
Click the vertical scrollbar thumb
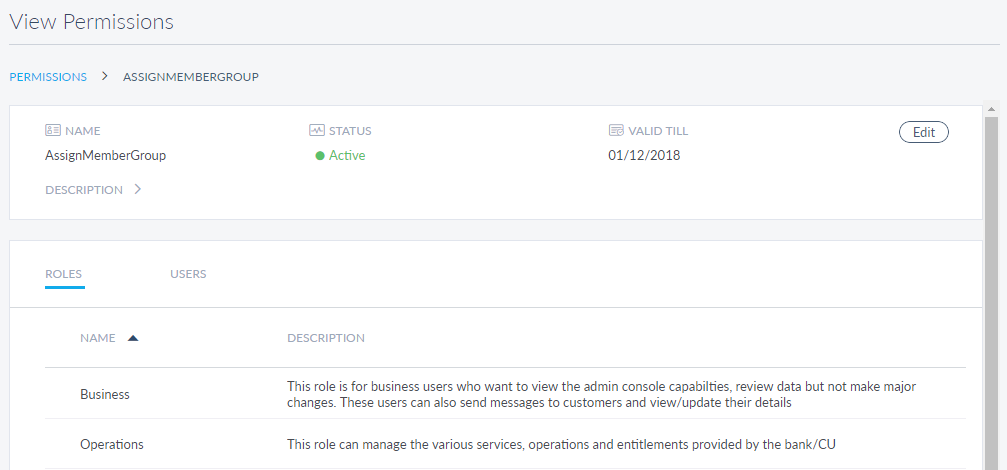click(992, 290)
